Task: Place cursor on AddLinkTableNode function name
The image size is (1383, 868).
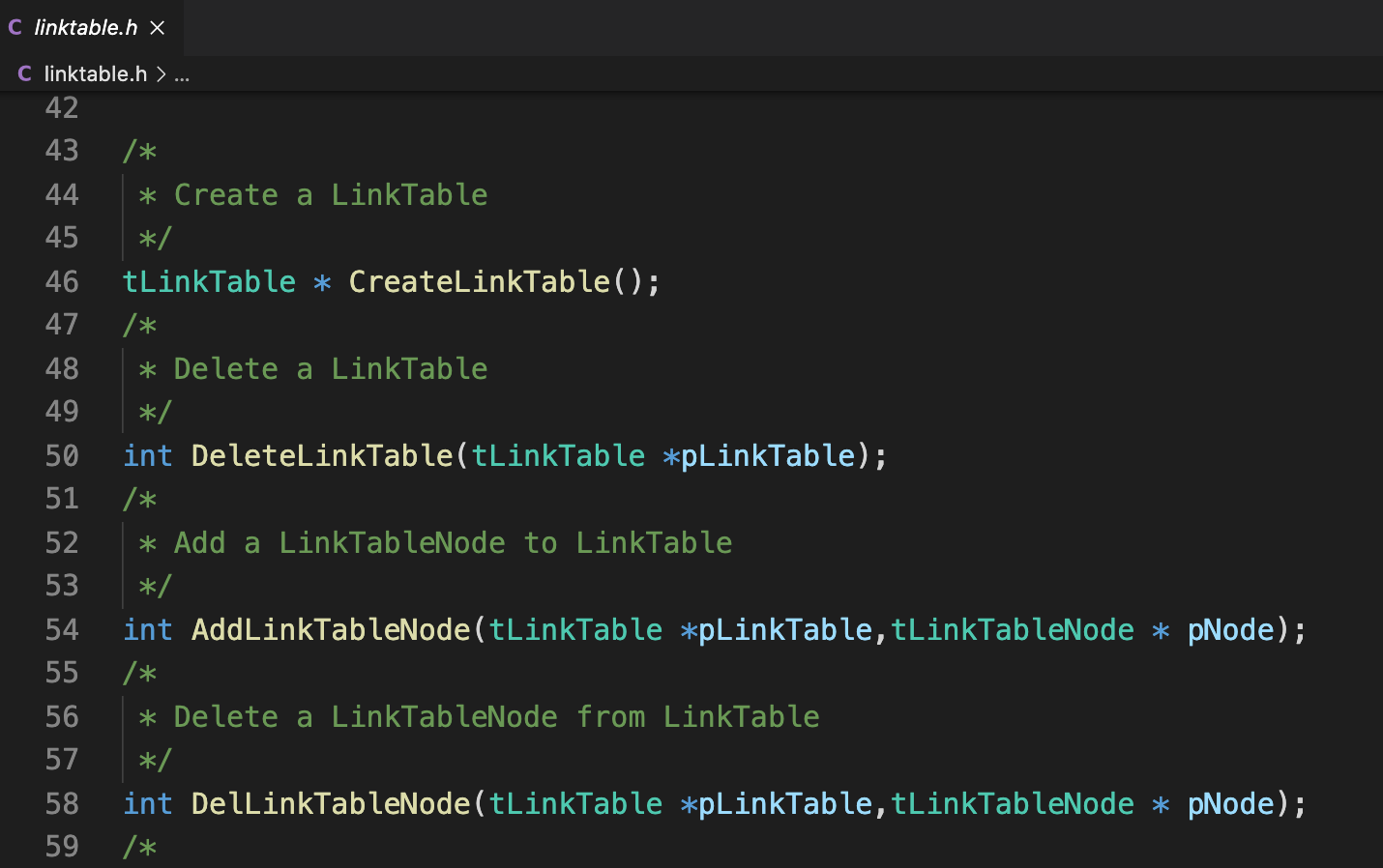Action: coord(331,629)
